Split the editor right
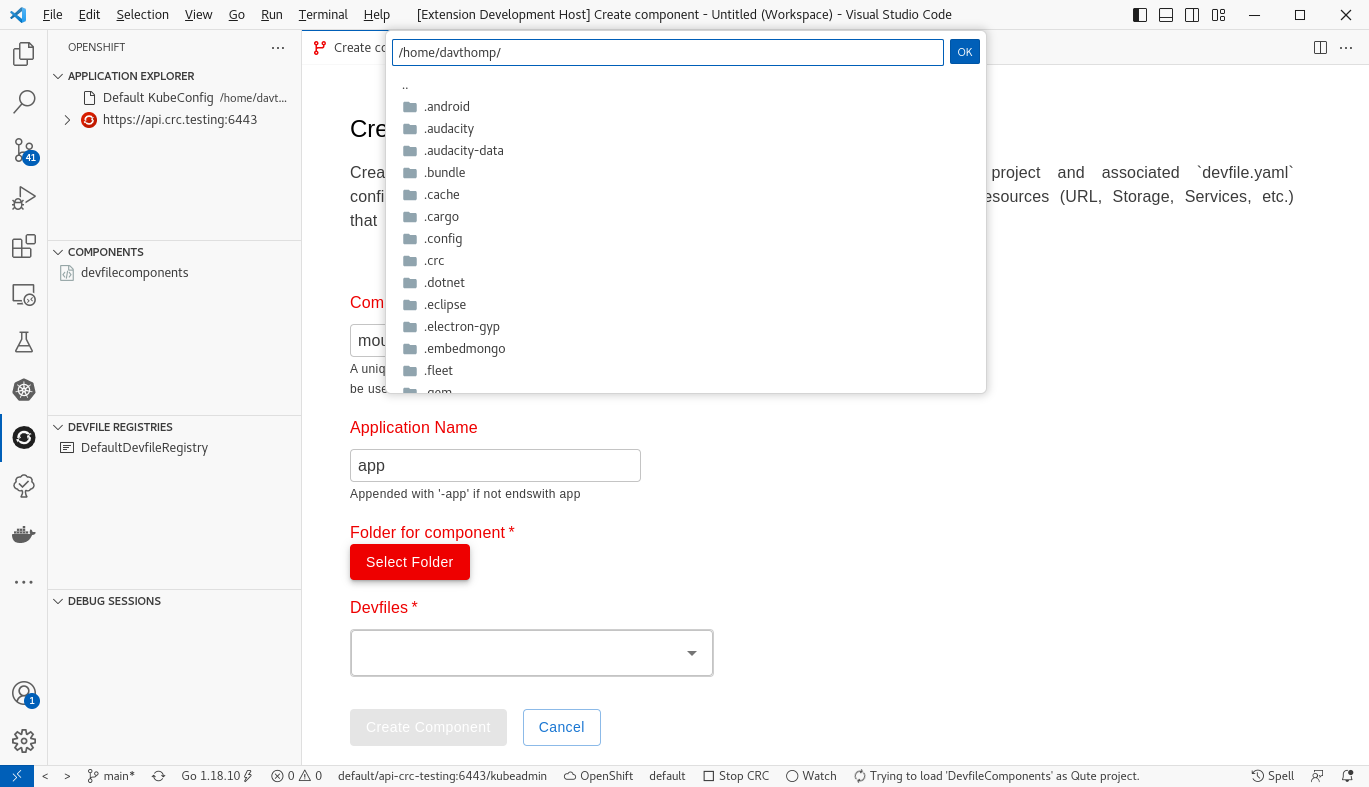 pos(1320,48)
